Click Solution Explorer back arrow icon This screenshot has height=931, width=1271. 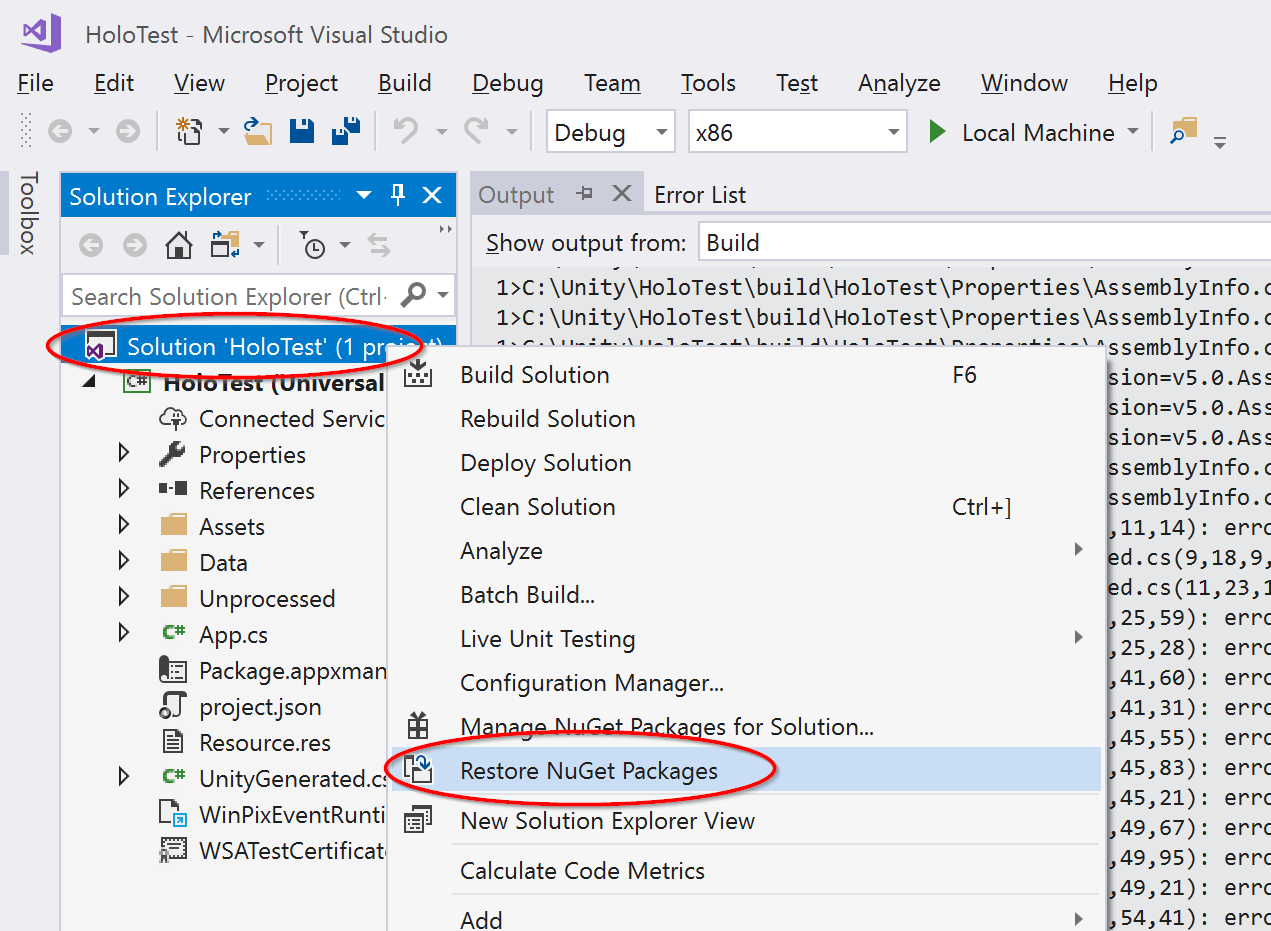(x=91, y=245)
